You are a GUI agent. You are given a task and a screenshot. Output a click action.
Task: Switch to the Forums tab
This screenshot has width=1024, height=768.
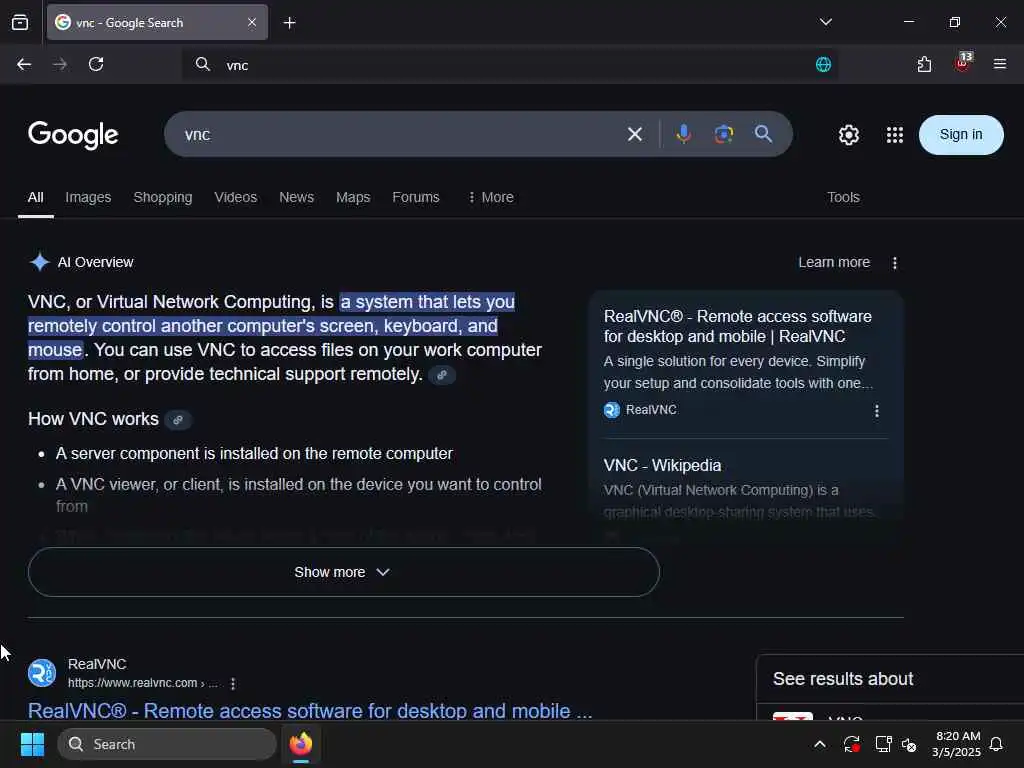(x=416, y=197)
